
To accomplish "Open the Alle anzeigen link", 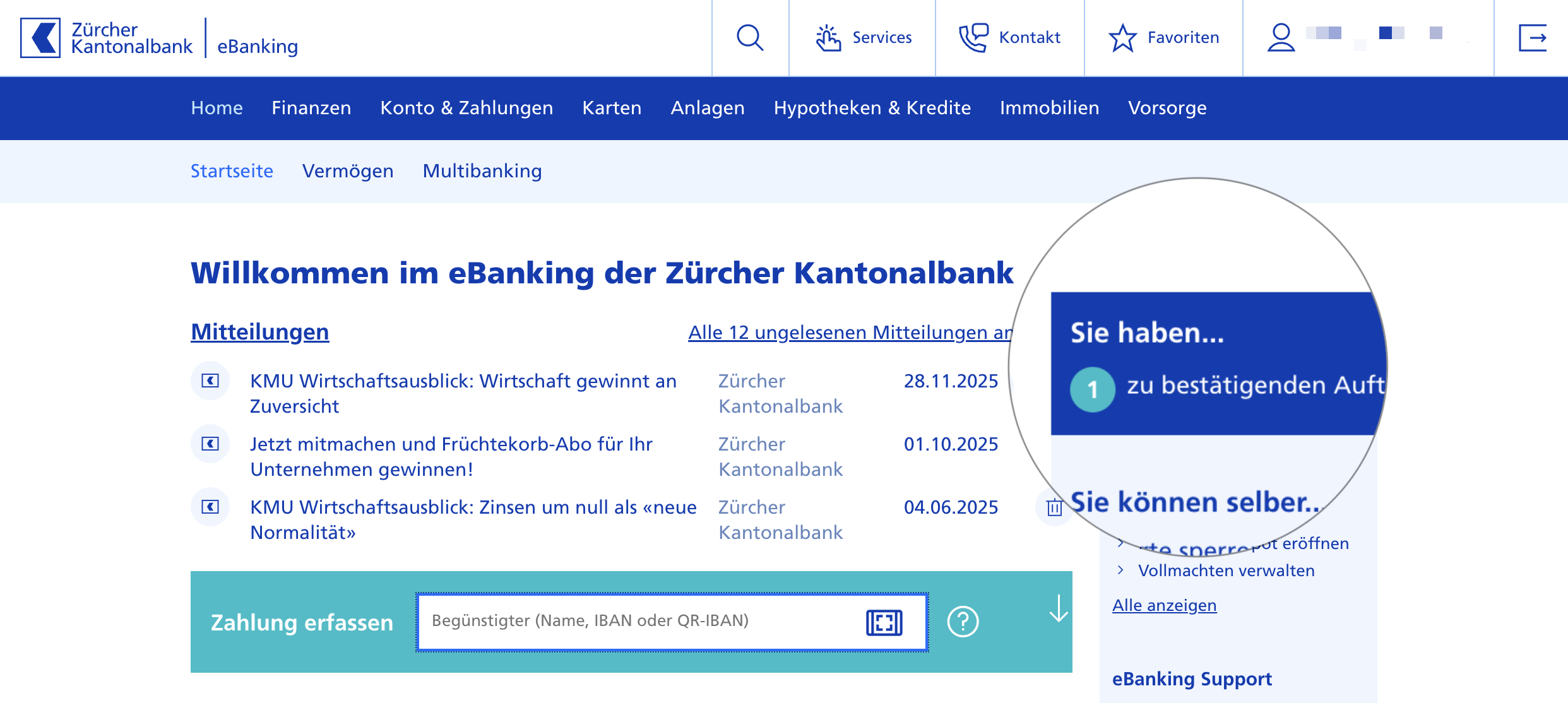I will [1164, 605].
